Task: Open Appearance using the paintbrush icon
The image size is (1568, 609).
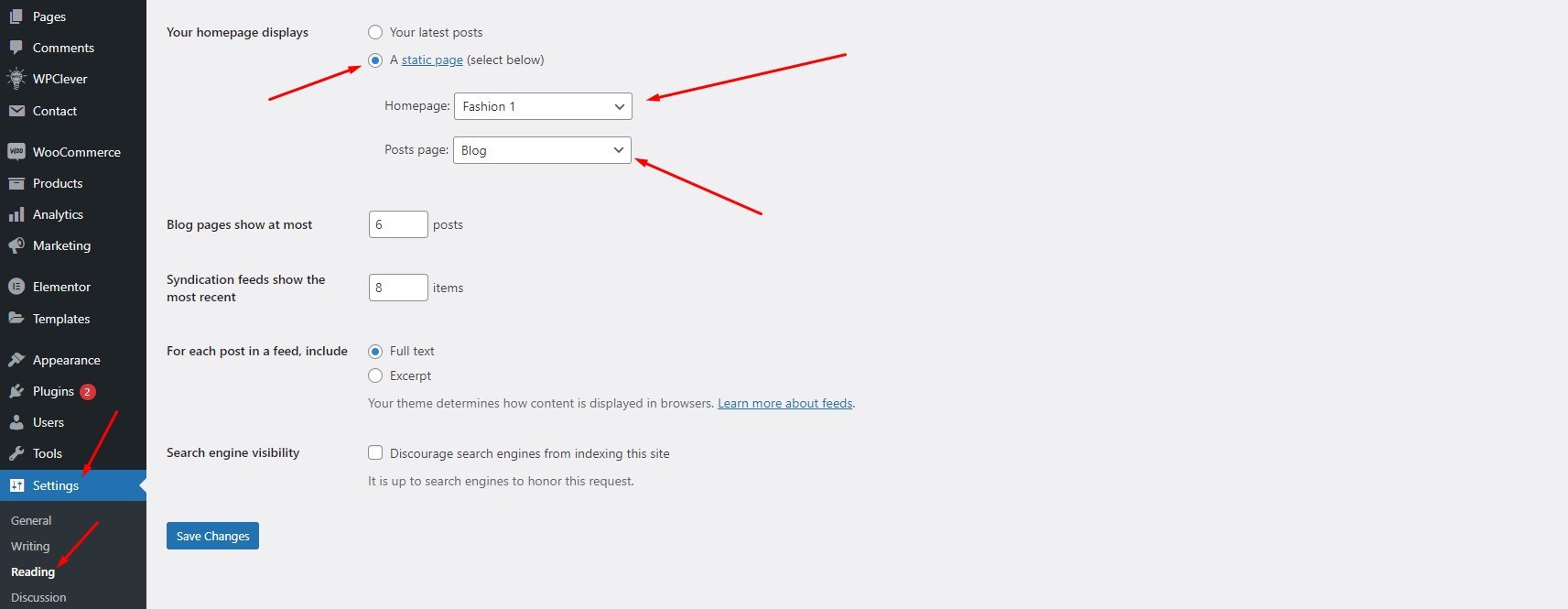Action: tap(16, 360)
